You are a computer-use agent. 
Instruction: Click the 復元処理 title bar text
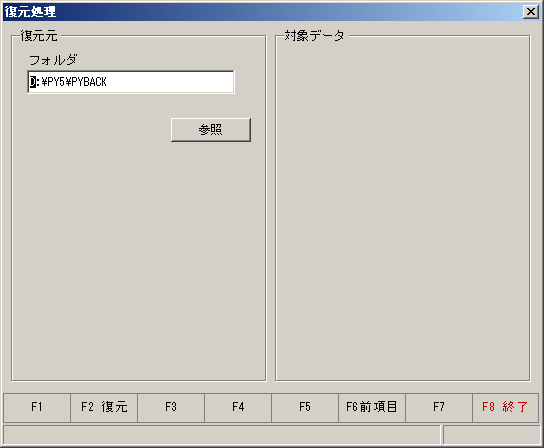point(30,12)
